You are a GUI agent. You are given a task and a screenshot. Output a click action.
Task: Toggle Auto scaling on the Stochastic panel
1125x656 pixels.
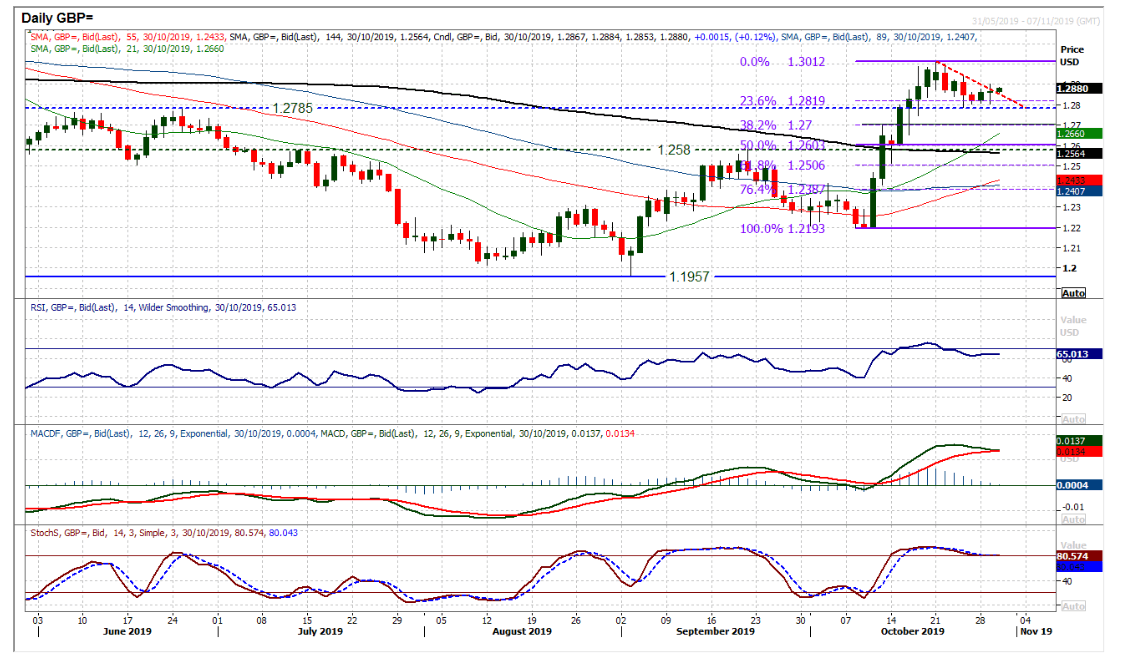pos(1073,607)
